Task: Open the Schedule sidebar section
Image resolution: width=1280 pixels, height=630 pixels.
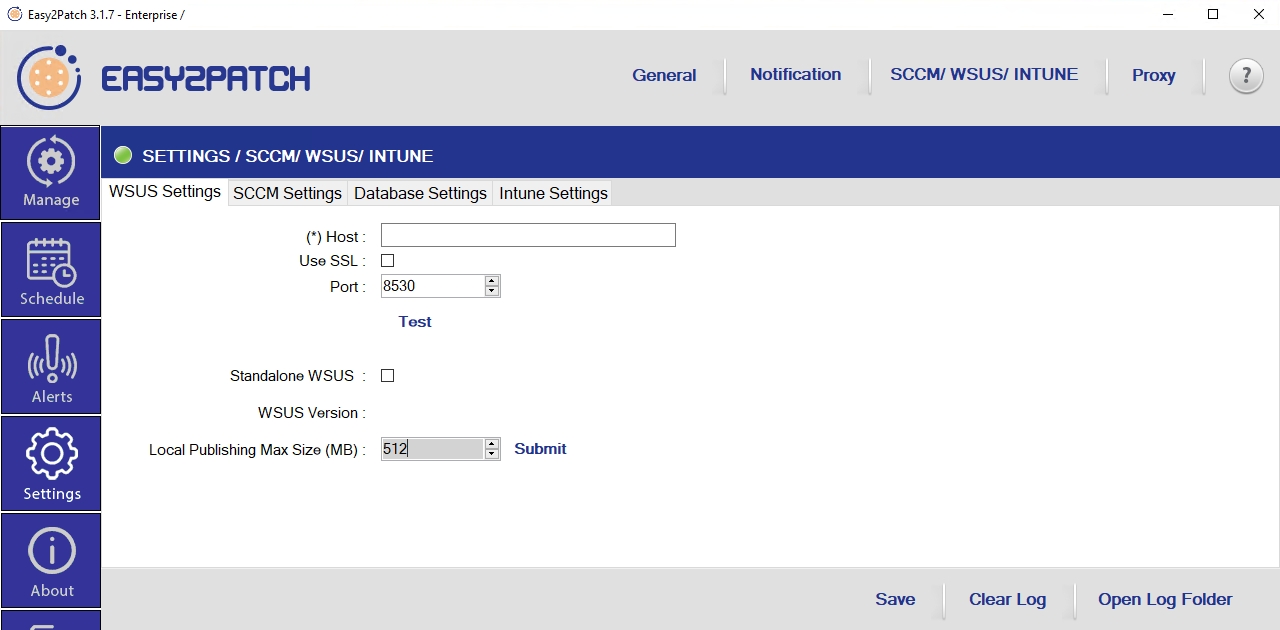Action: [51, 270]
